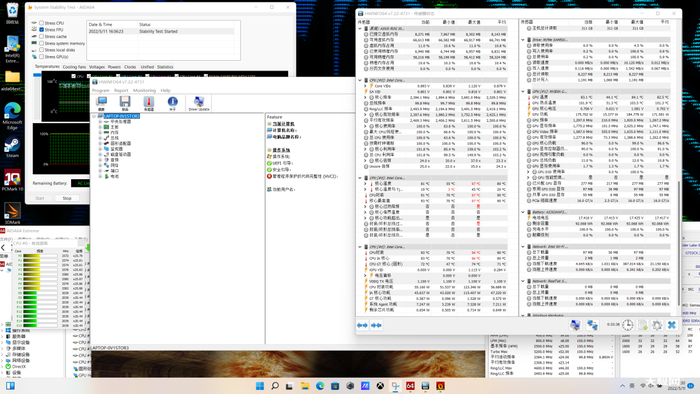Viewport: 700px width, 394px height.
Task: Collapse the Battery sensor section
Action: pyautogui.click(x=523, y=212)
